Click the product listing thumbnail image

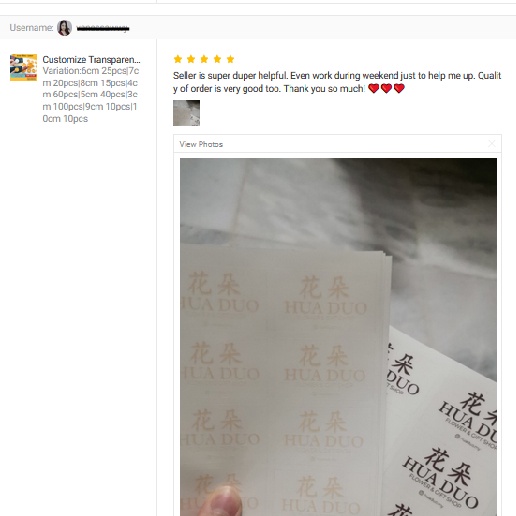pyautogui.click(x=23, y=67)
